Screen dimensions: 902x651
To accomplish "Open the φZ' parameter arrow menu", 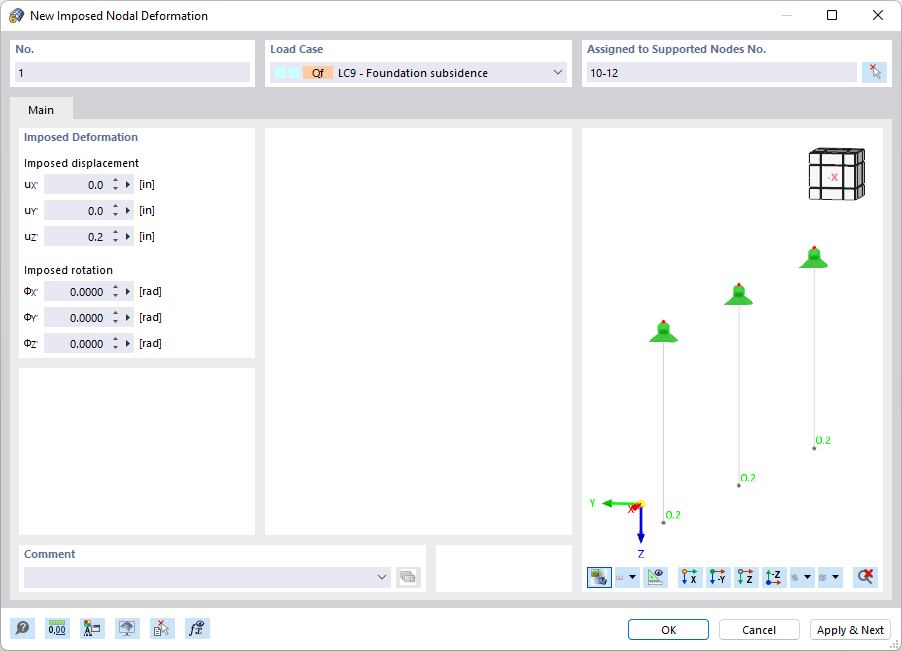I will [128, 343].
